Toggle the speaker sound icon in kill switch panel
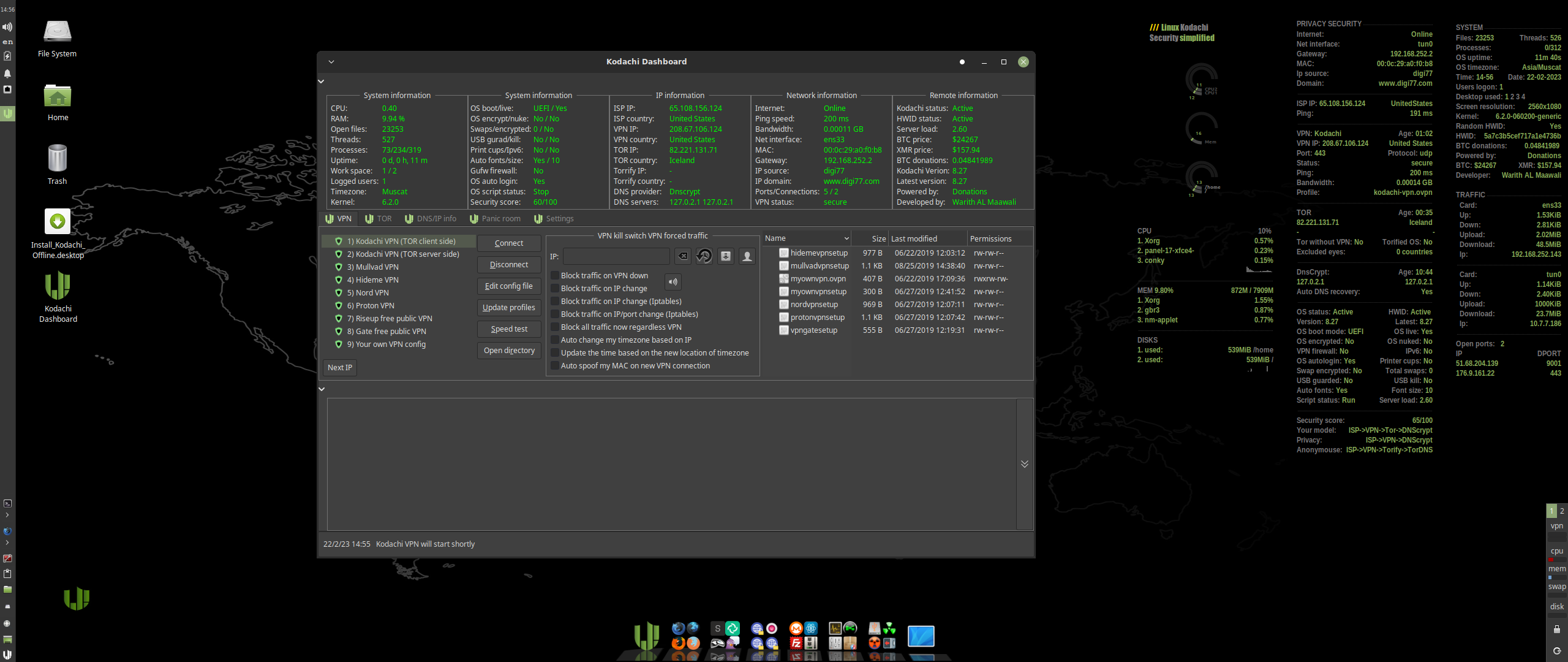This screenshot has width=1568, height=662. tap(673, 282)
